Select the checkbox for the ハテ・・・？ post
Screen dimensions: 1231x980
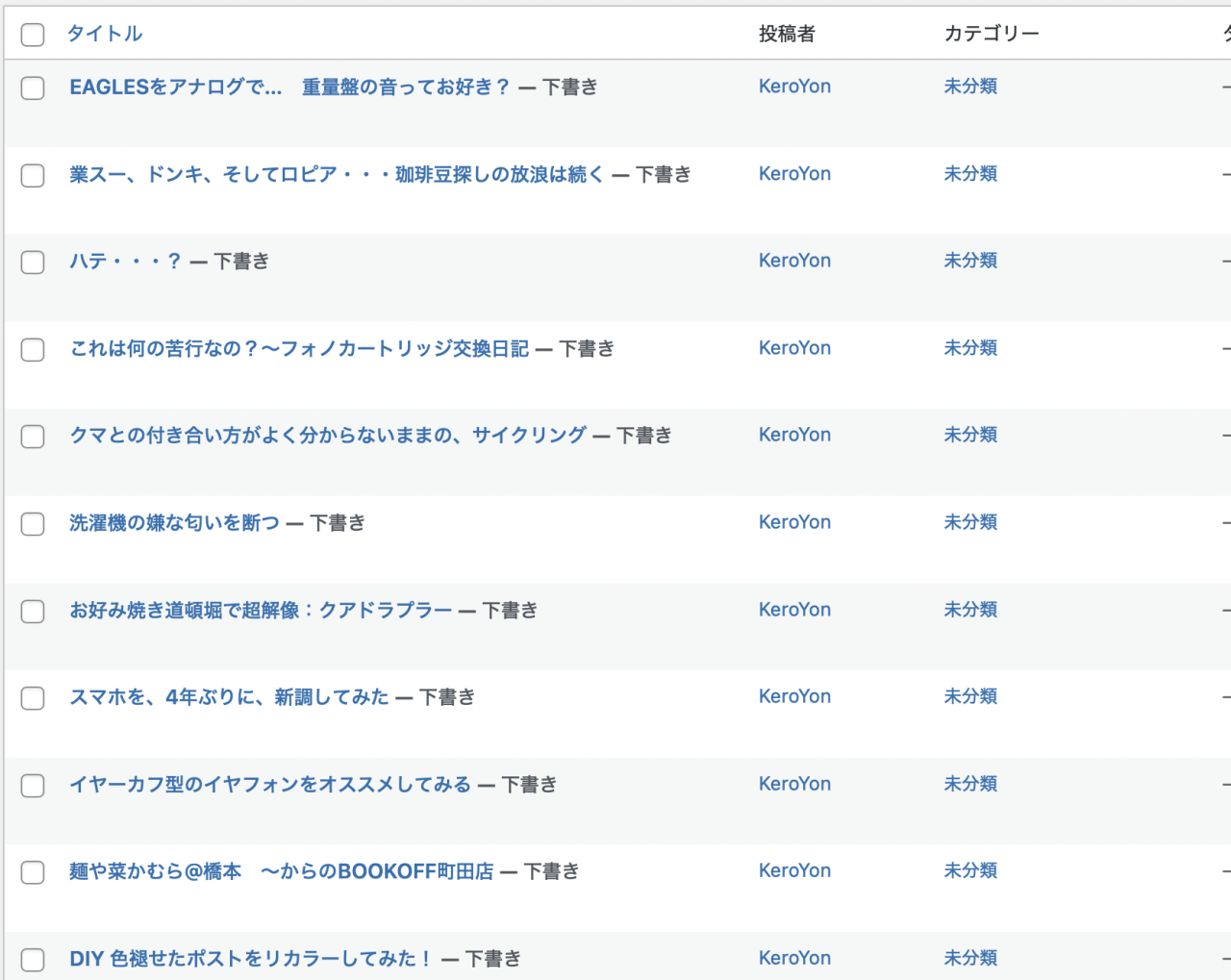33,263
